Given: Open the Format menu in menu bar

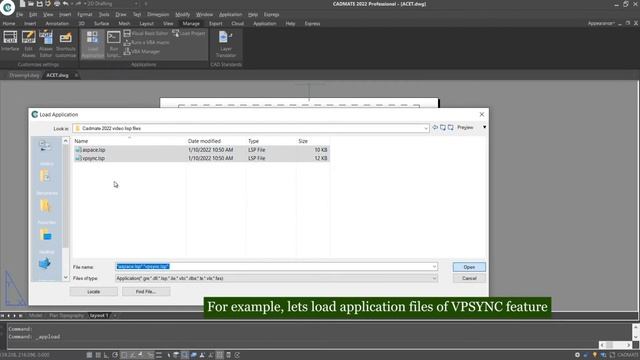Looking at the screenshot, I should [x=85, y=14].
